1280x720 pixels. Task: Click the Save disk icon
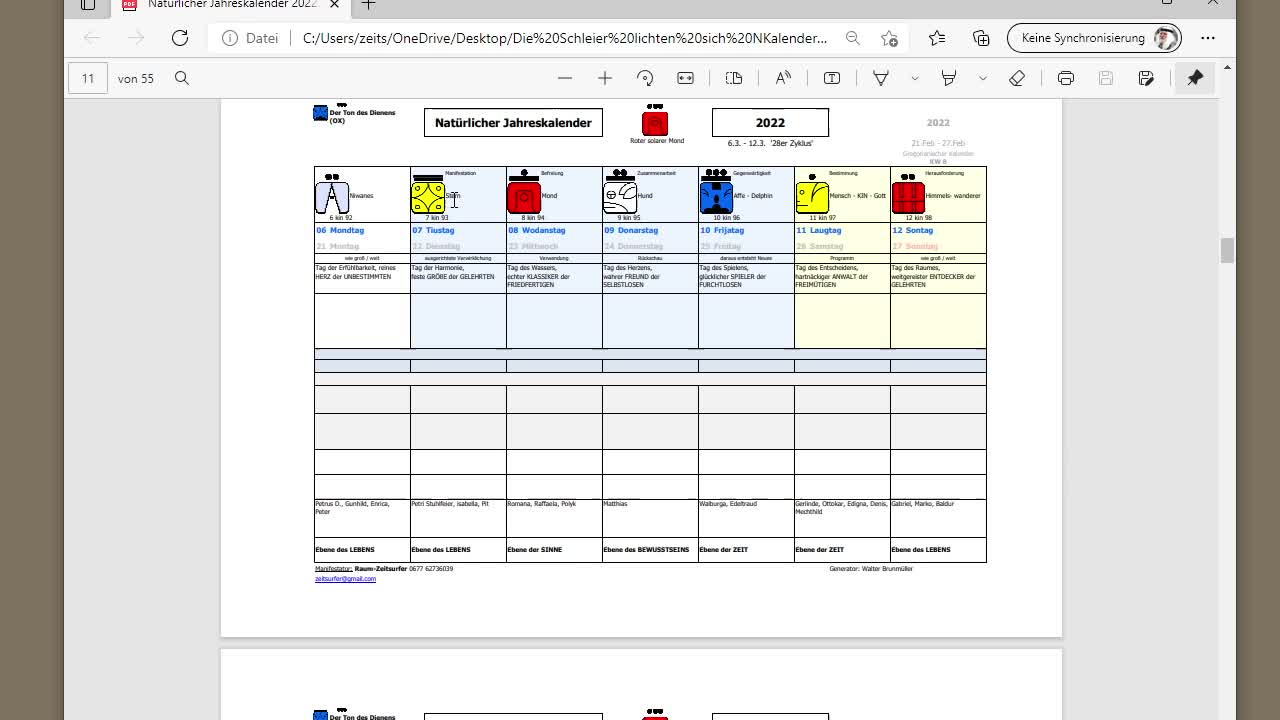point(1106,78)
